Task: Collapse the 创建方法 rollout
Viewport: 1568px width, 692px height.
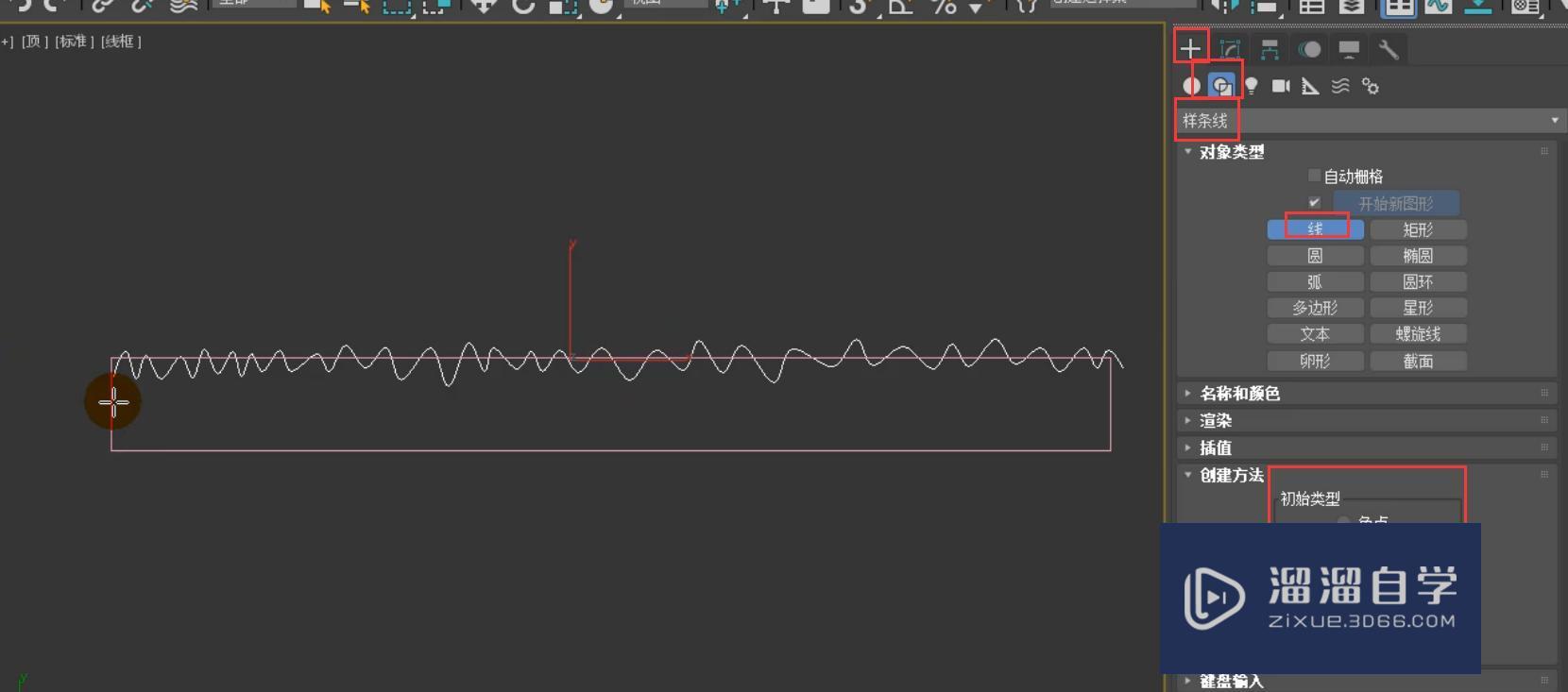Action: pos(1232,476)
